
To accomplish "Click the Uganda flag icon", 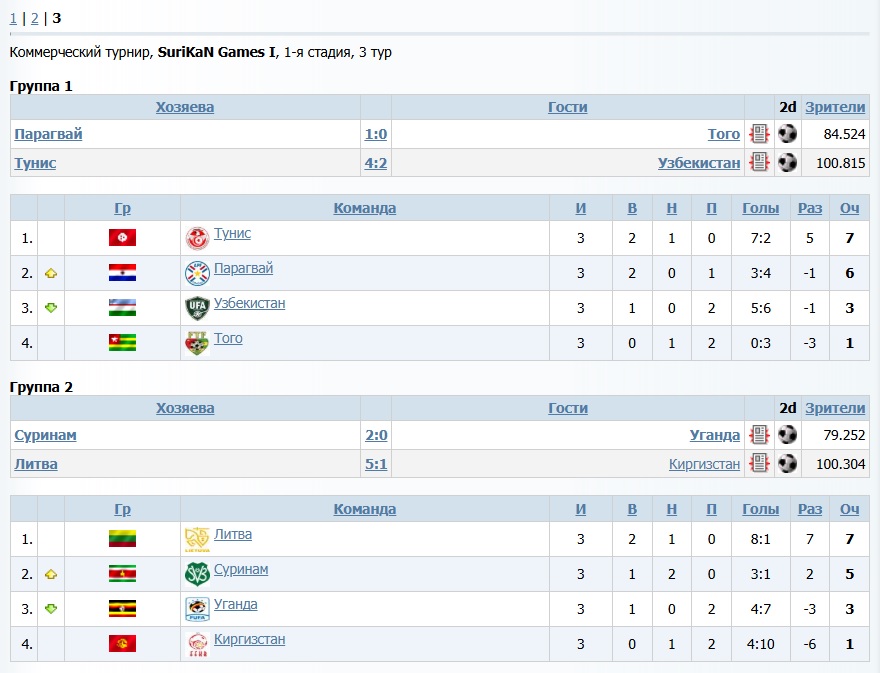I will click(122, 609).
